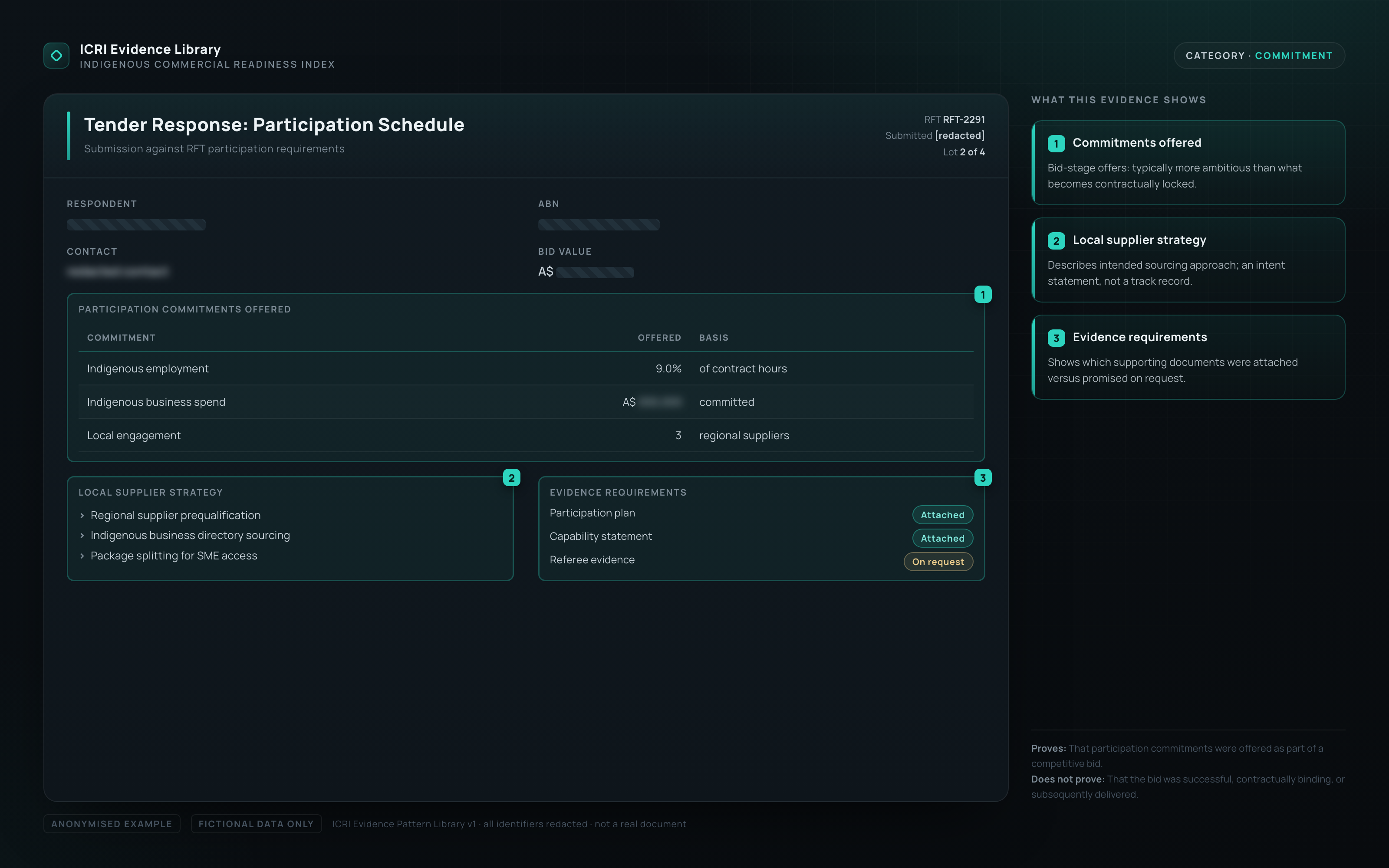Click the 'Does not prove:' statement text
The image size is (1389, 868).
click(1188, 787)
